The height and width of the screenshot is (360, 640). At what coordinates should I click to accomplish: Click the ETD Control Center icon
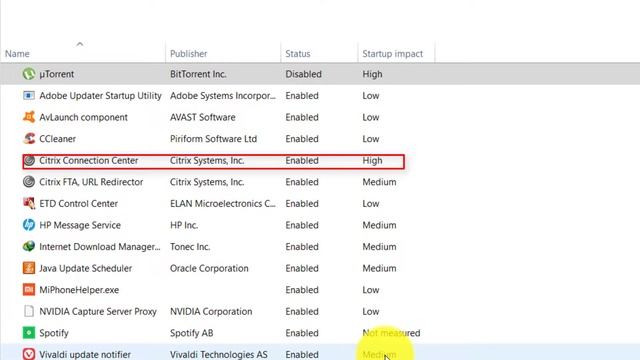tap(29, 204)
